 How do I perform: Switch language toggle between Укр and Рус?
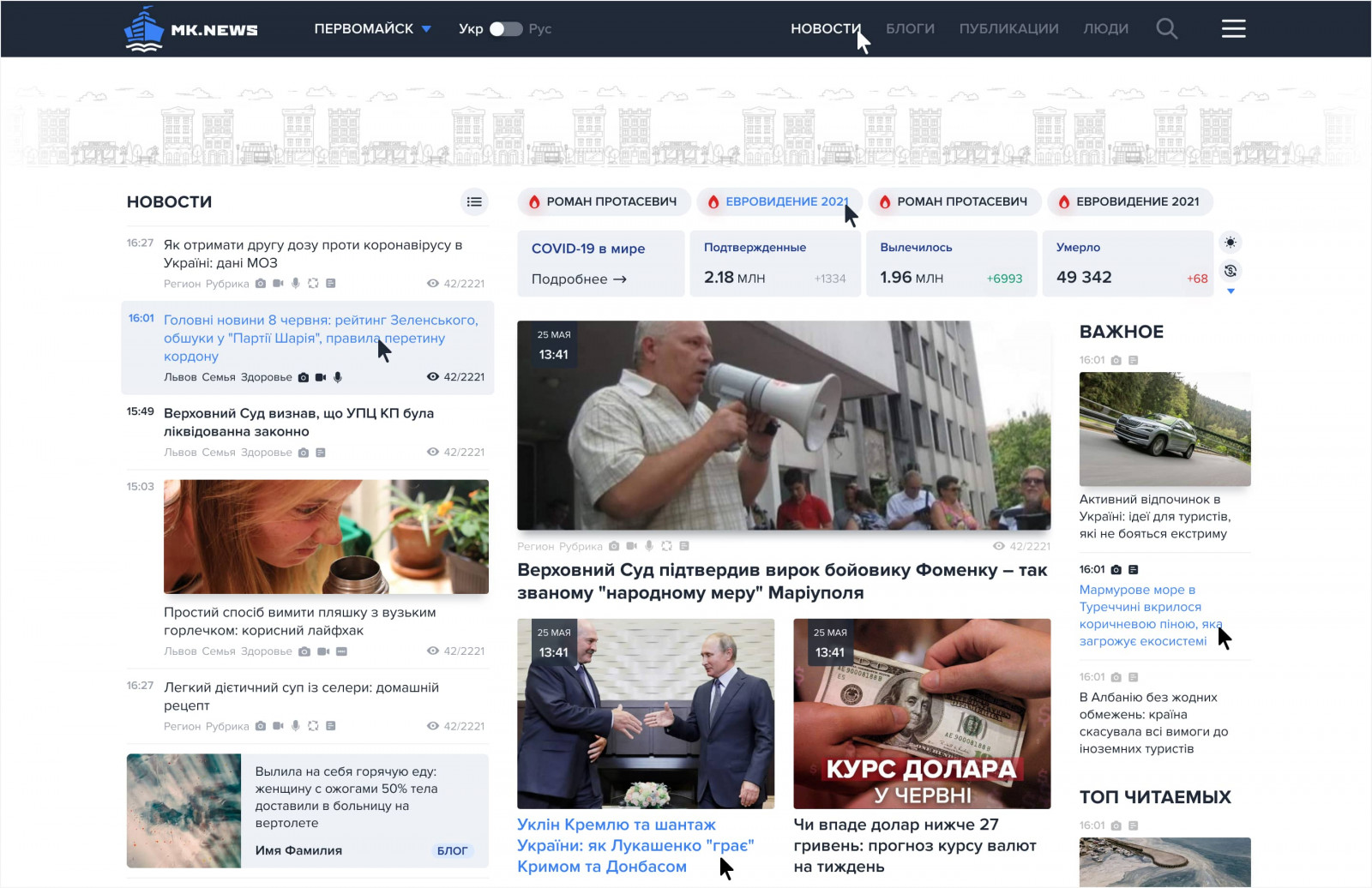click(505, 29)
